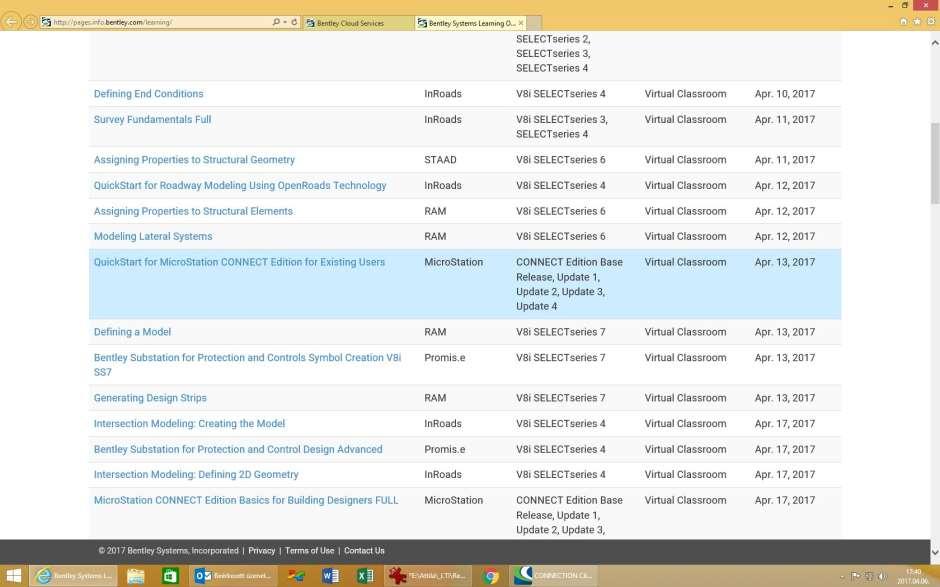
Task: Open the Excel icon in the taskbar
Action: (365, 576)
